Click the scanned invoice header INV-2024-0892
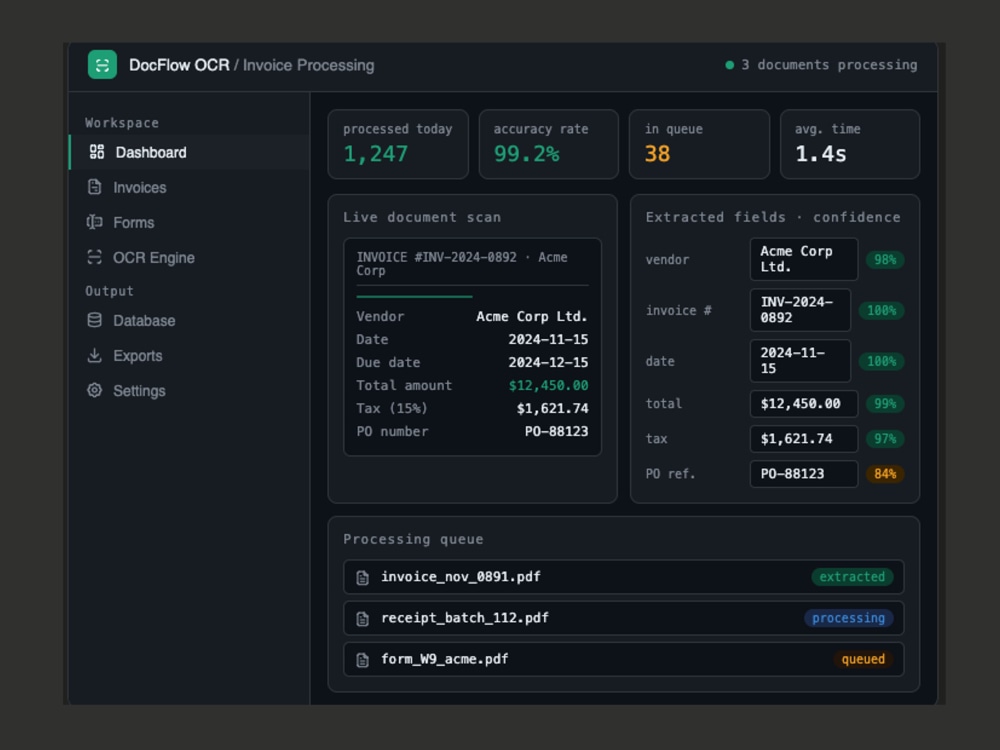 tap(462, 264)
